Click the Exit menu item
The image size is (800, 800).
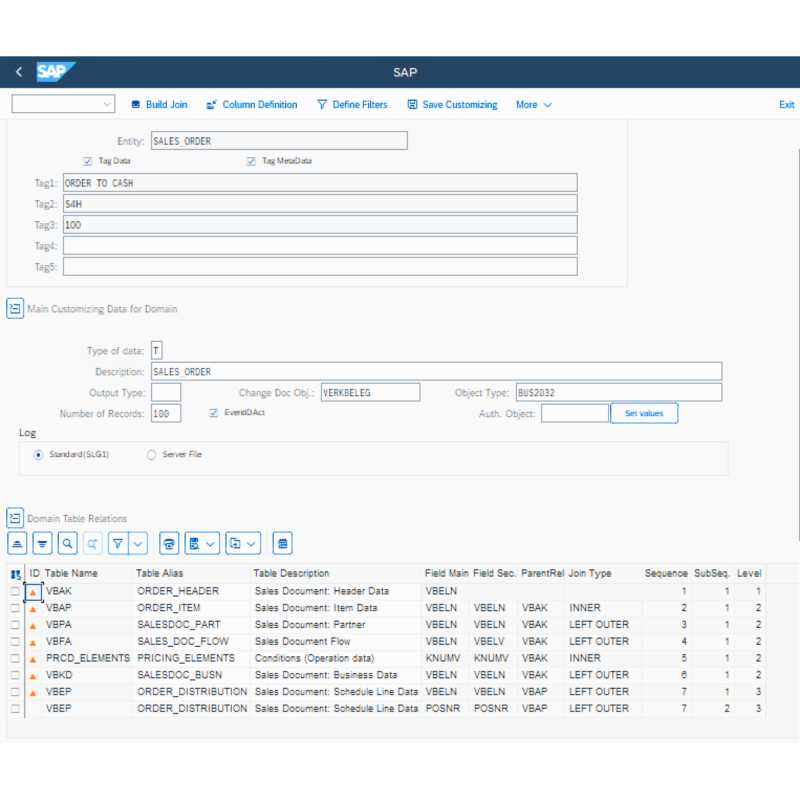786,105
